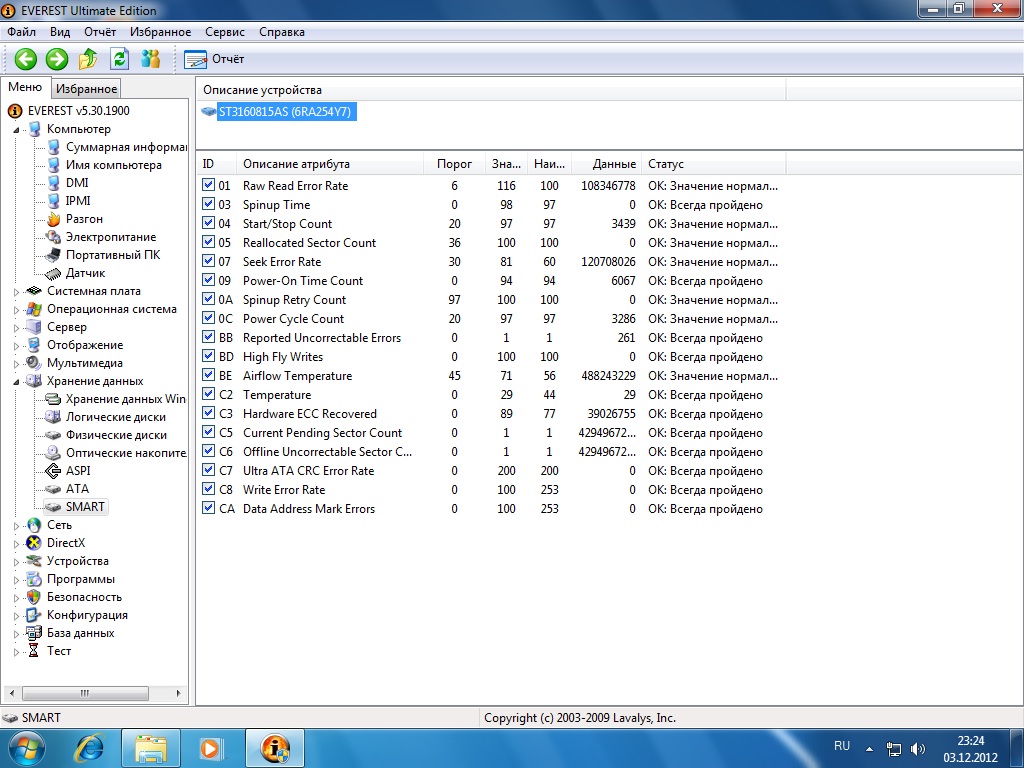The height and width of the screenshot is (768, 1024).
Task: Select the SMART tree icon
Action: point(53,507)
